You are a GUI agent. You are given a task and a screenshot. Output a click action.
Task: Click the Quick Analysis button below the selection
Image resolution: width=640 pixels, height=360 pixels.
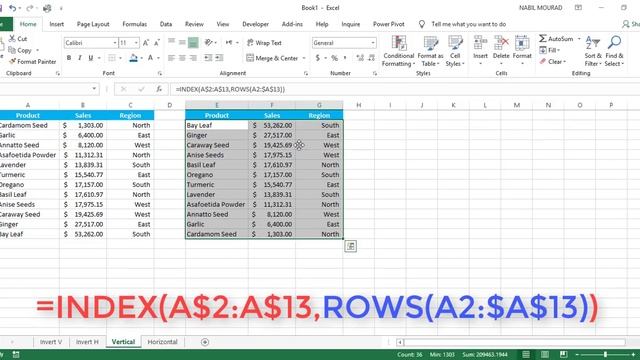tap(350, 246)
